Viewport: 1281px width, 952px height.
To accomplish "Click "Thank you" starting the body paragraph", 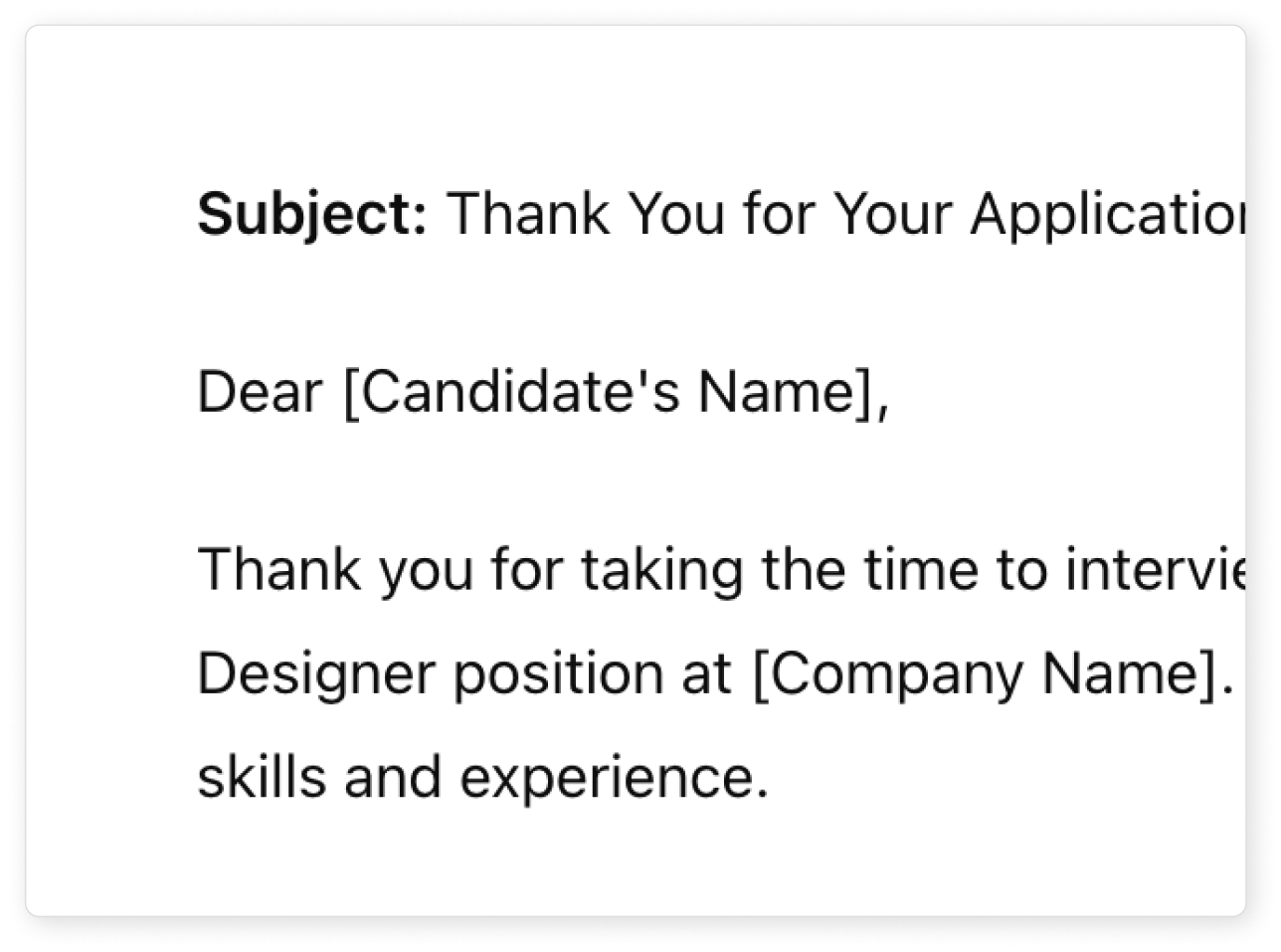I will pyautogui.click(x=336, y=572).
